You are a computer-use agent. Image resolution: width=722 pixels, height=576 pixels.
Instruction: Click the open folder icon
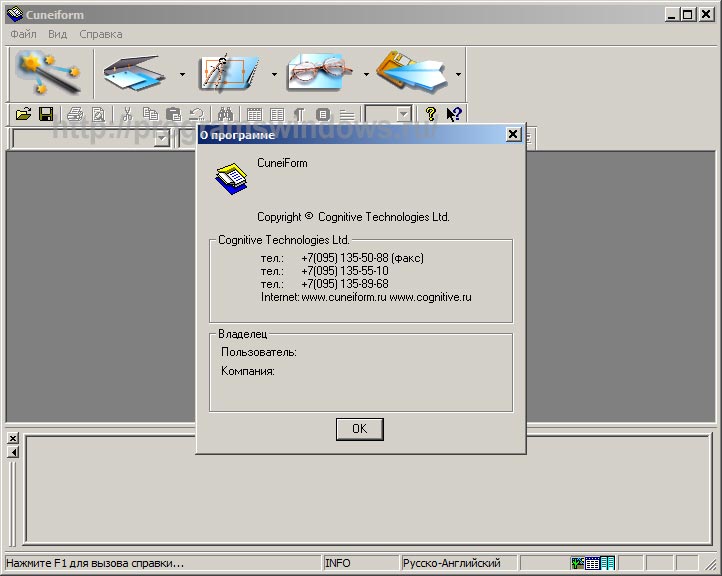[23, 115]
